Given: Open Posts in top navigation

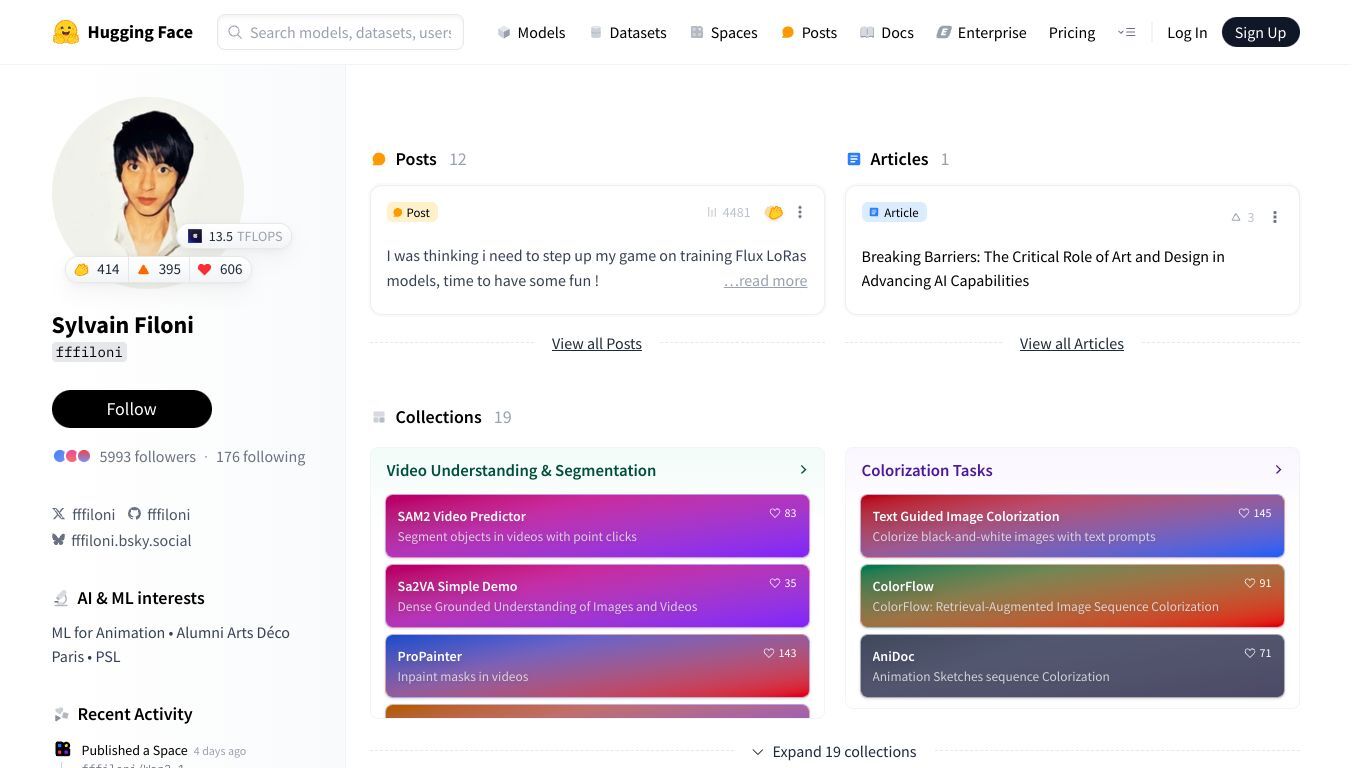Looking at the screenshot, I should 809,32.
